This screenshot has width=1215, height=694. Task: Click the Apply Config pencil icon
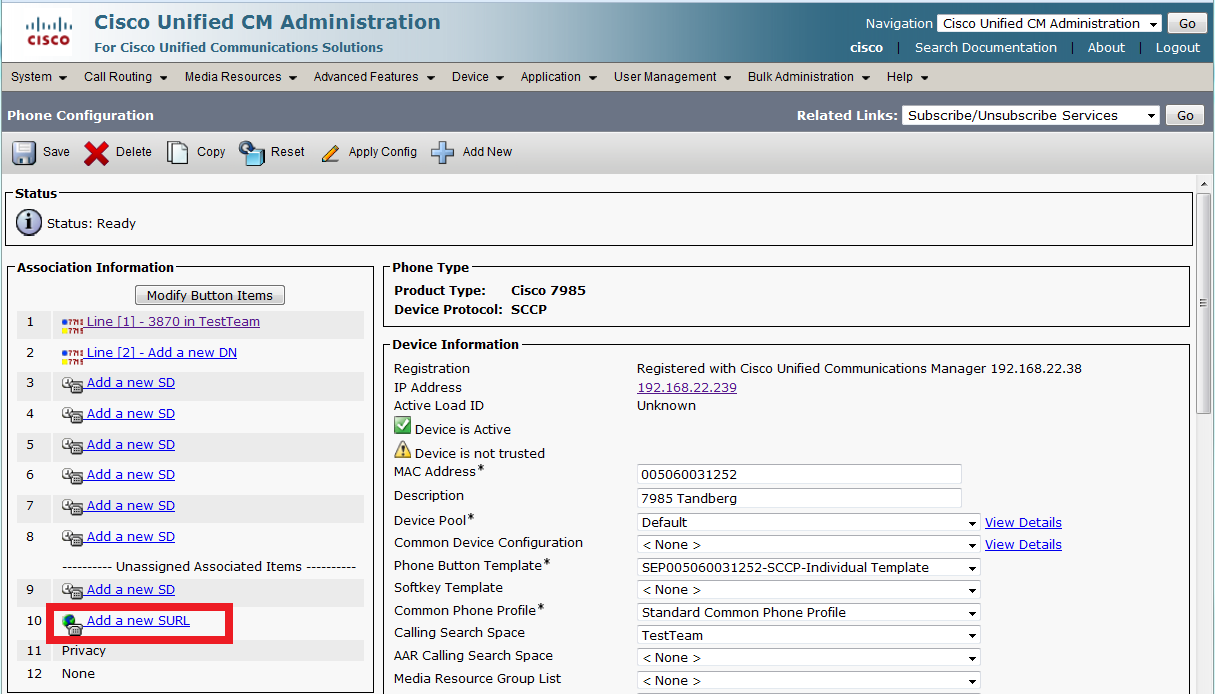[331, 153]
